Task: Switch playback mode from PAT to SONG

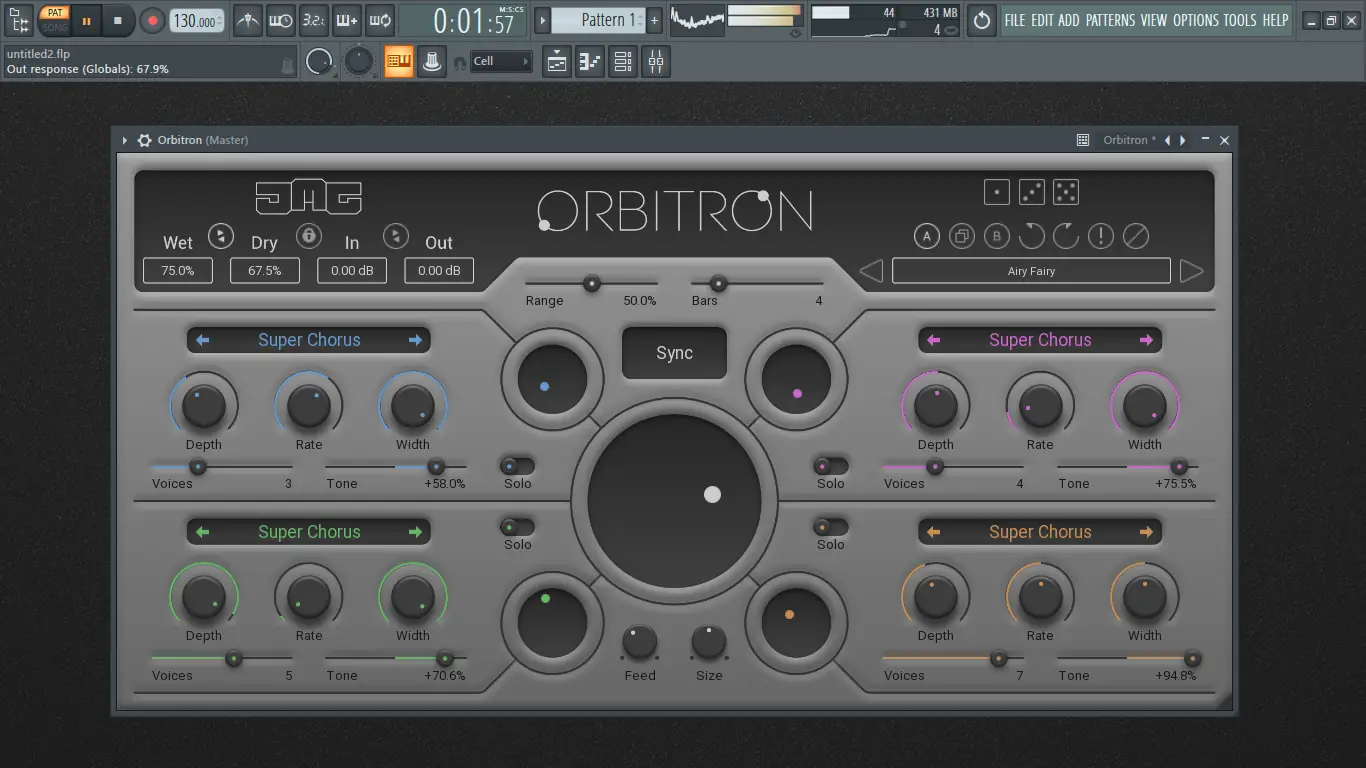Action: point(54,26)
